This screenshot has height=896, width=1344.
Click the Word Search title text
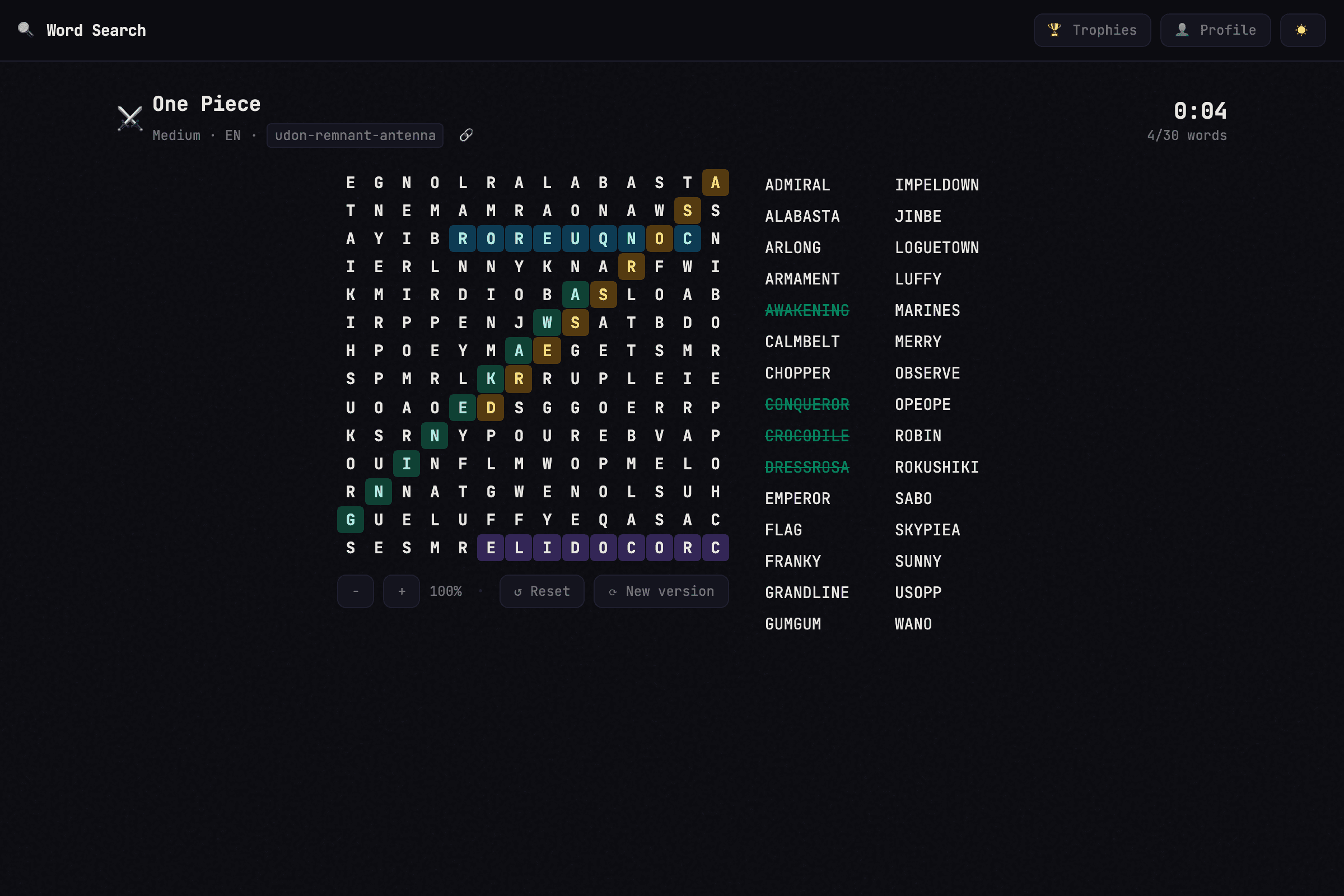coord(96,30)
